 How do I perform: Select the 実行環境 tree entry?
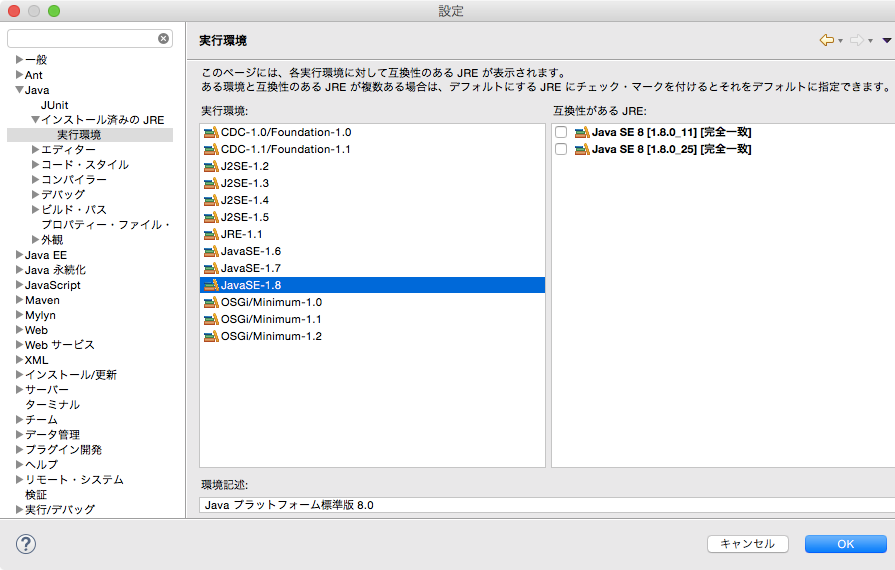tap(79, 135)
